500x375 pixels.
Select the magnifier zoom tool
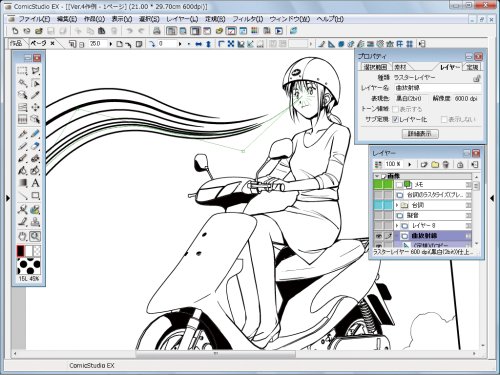point(35,236)
